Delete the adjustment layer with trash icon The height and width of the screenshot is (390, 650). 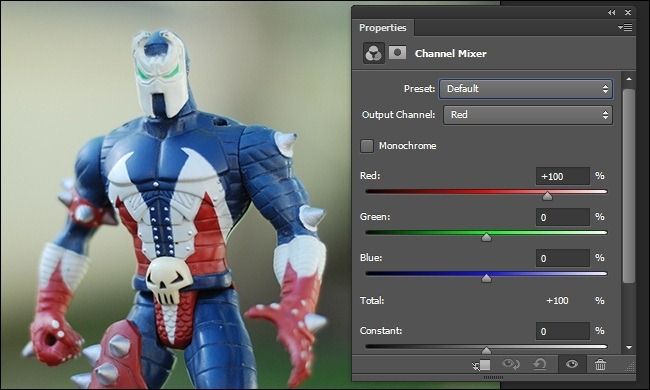[x=600, y=365]
